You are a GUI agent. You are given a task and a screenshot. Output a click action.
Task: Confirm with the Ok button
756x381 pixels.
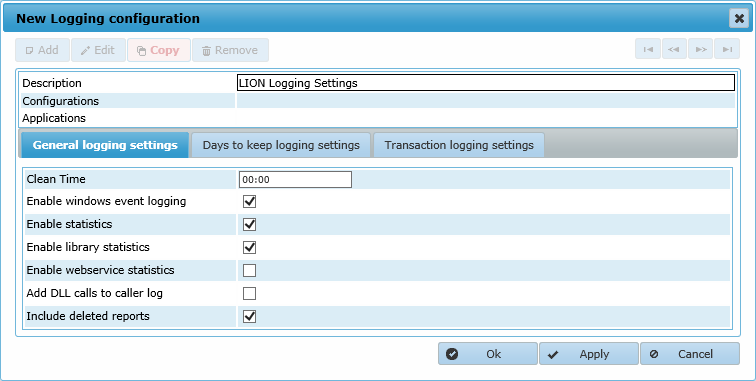click(487, 354)
